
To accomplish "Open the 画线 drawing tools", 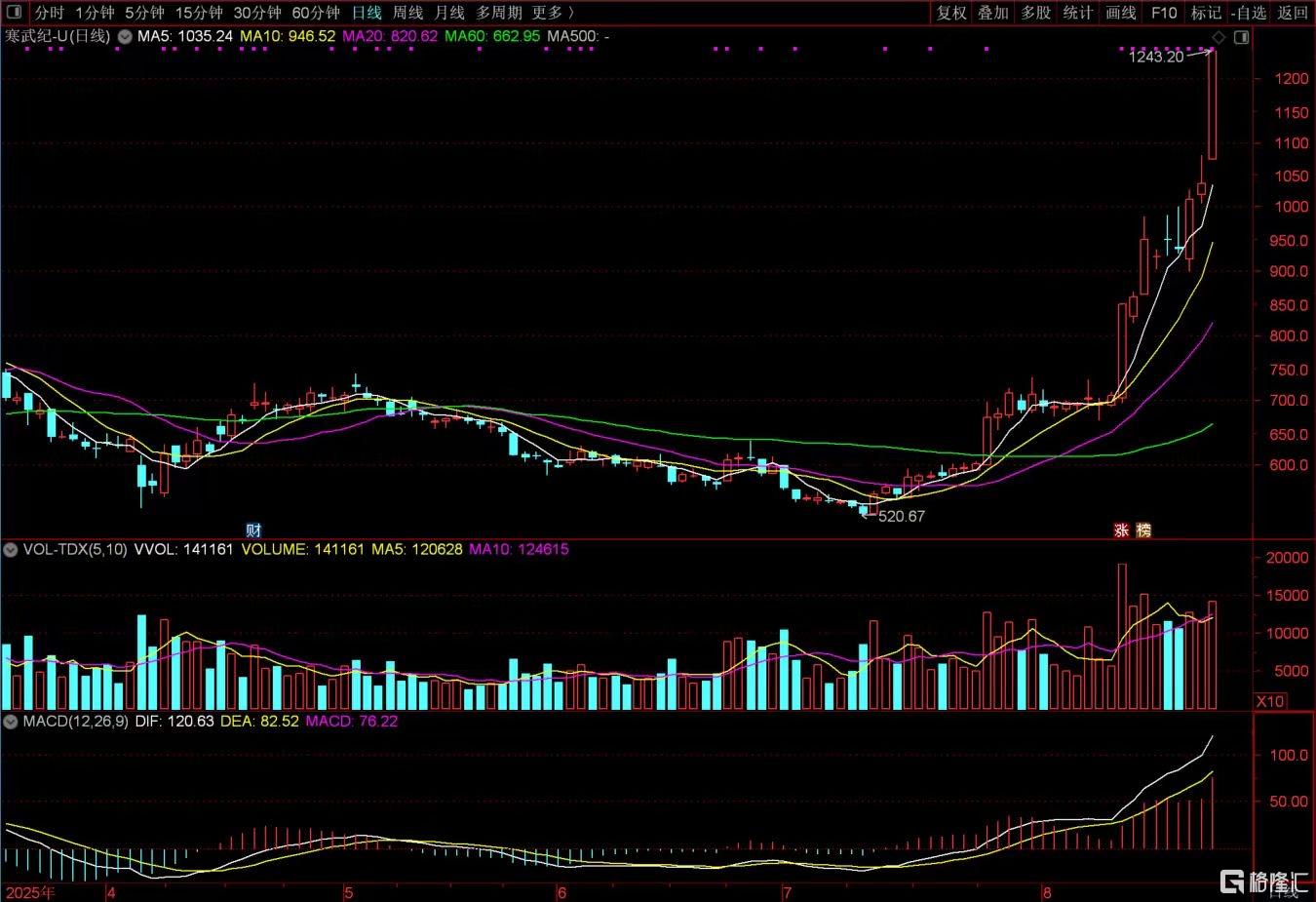I will (1121, 13).
